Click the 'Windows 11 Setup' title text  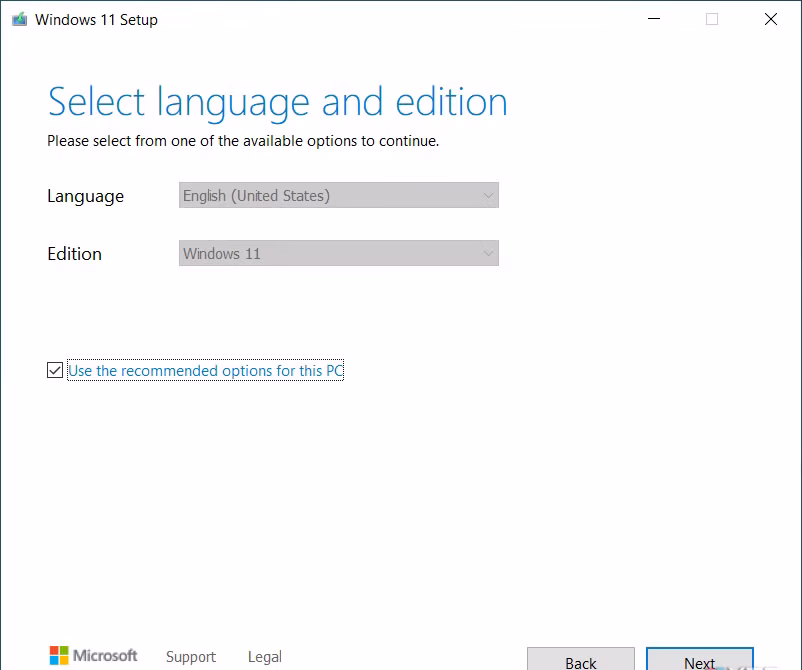click(x=96, y=19)
